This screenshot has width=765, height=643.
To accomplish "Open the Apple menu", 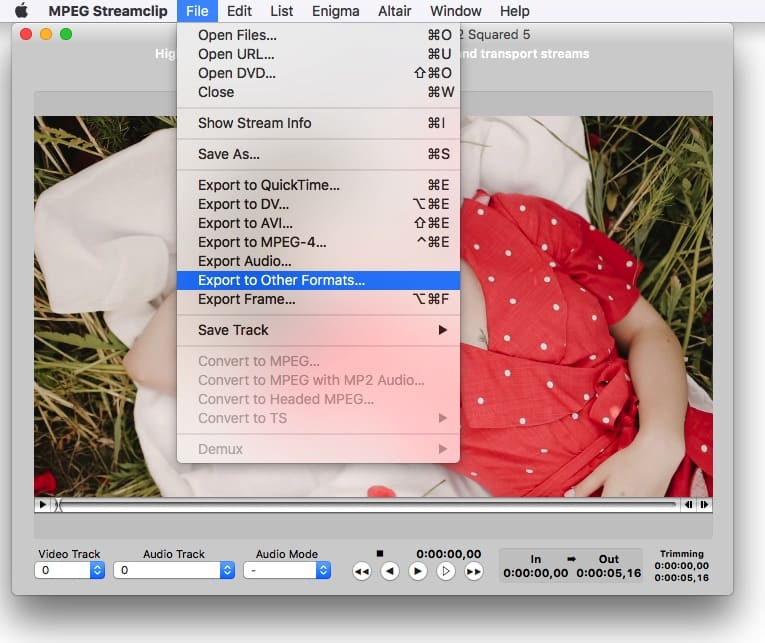I will (21, 11).
